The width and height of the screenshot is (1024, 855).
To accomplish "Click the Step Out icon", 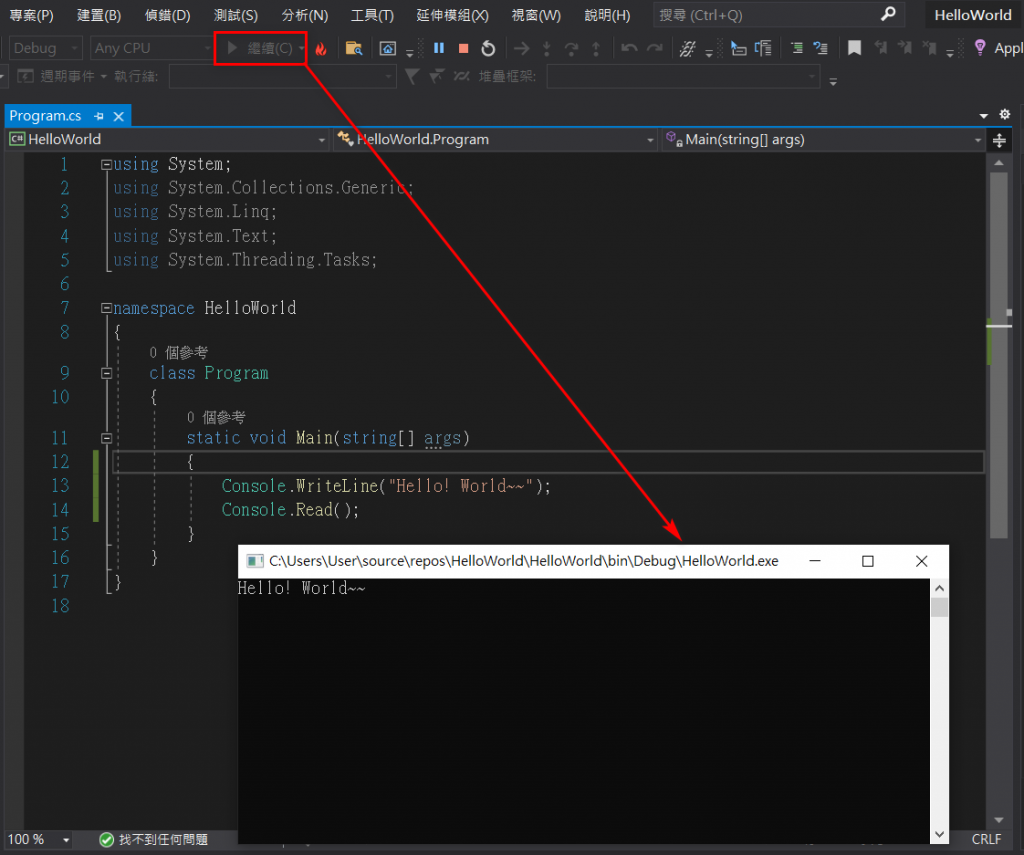I will pos(596,48).
